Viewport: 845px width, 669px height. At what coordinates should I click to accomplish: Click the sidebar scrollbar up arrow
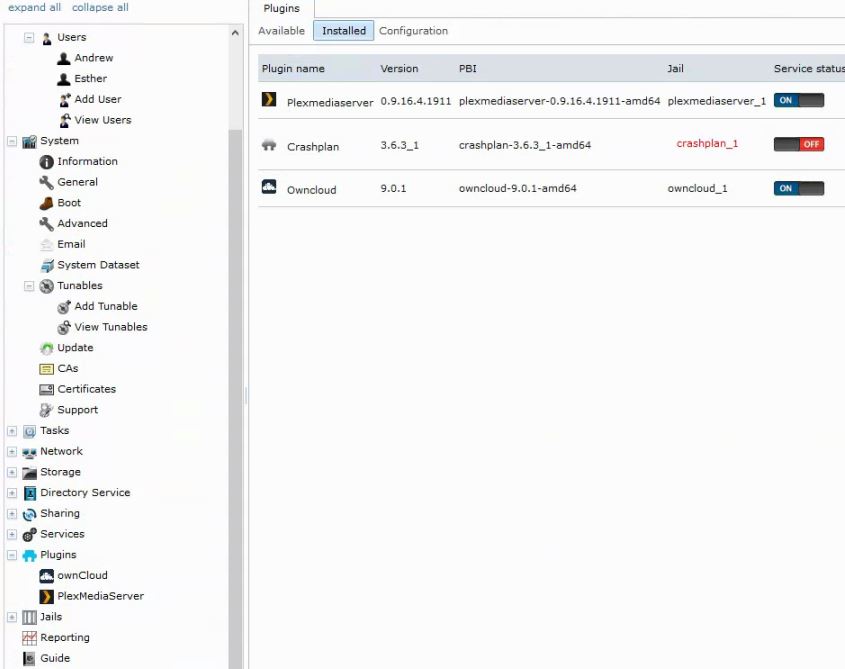pos(235,33)
